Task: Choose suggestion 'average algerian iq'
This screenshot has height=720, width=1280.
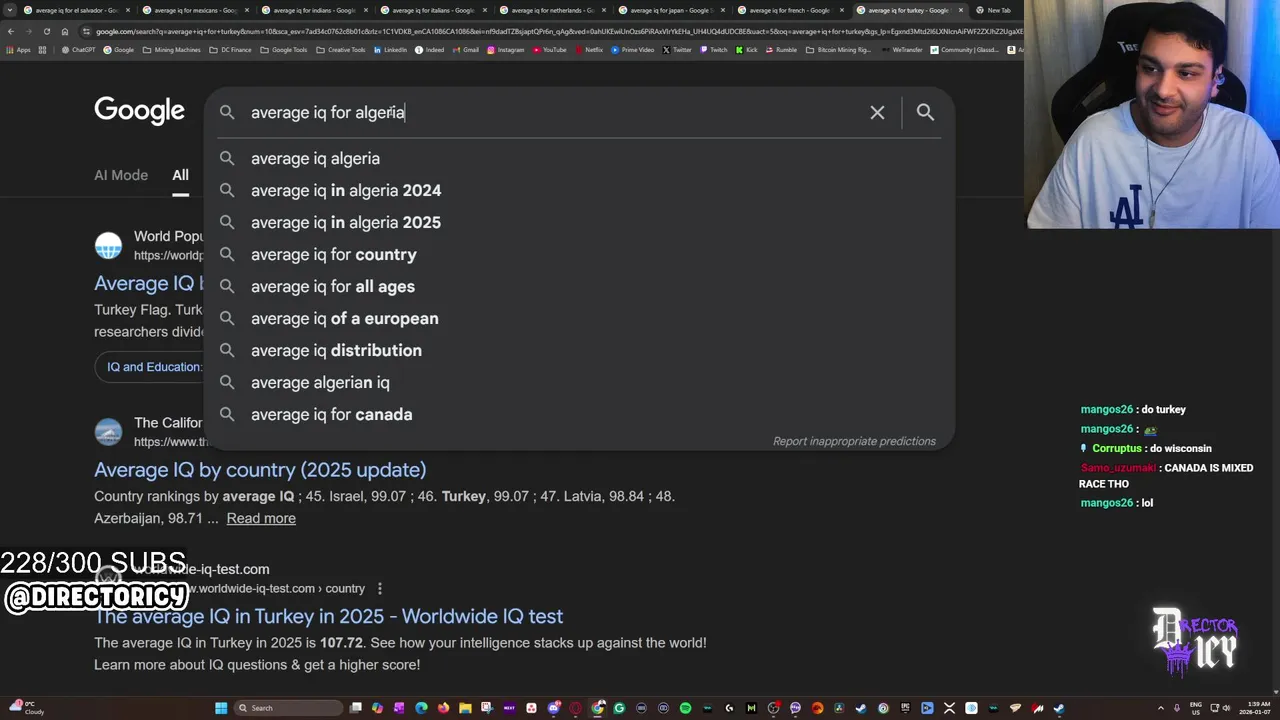Action: tap(579, 382)
